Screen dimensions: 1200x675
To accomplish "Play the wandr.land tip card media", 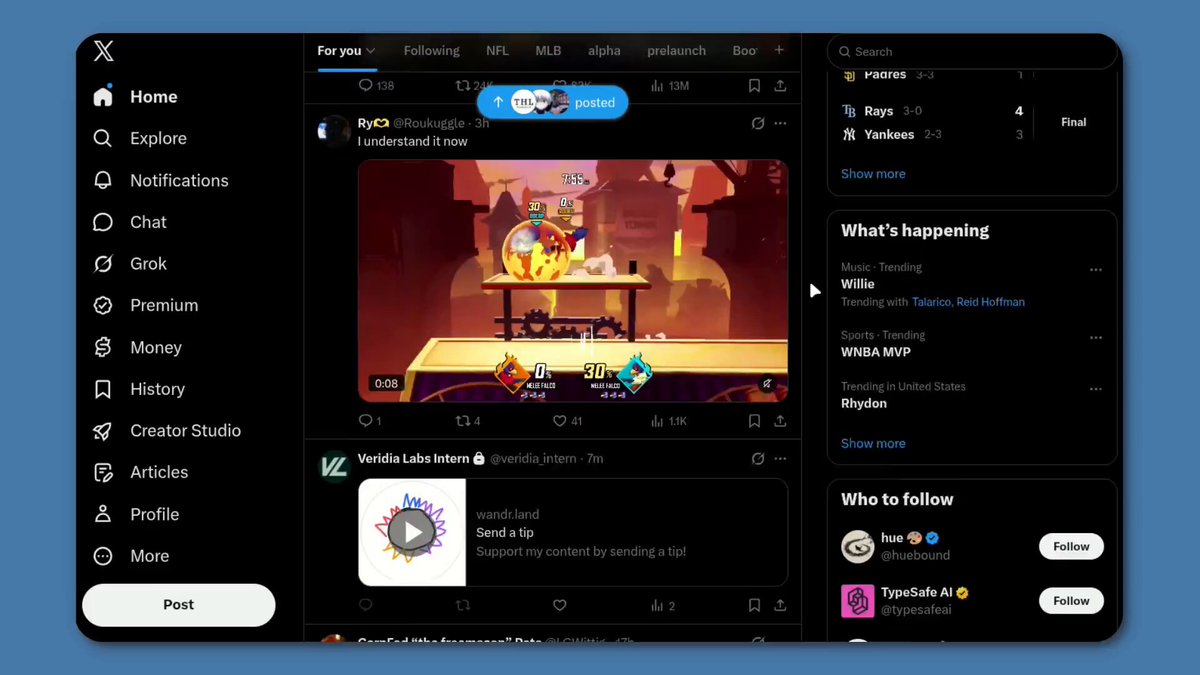I will 412,532.
